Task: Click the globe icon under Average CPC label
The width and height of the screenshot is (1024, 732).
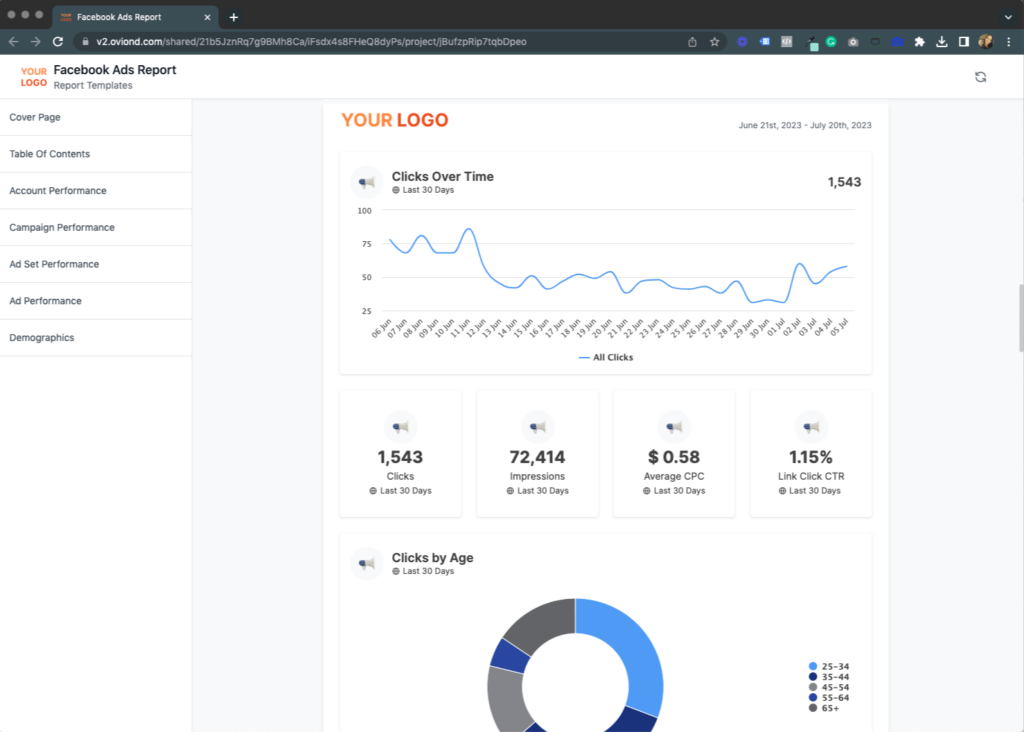Action: [x=647, y=491]
